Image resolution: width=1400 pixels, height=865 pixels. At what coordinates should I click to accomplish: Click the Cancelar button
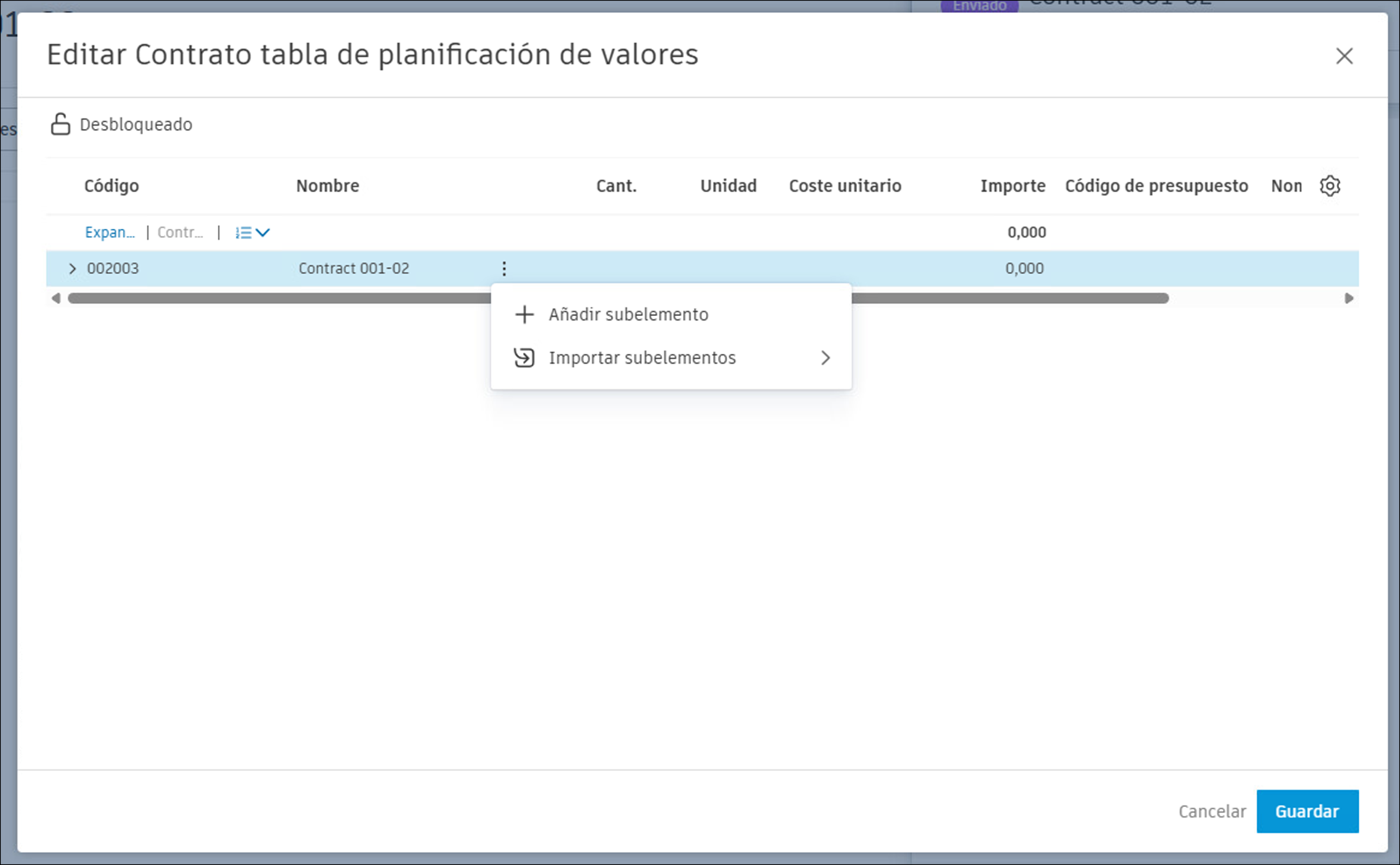pos(1212,811)
